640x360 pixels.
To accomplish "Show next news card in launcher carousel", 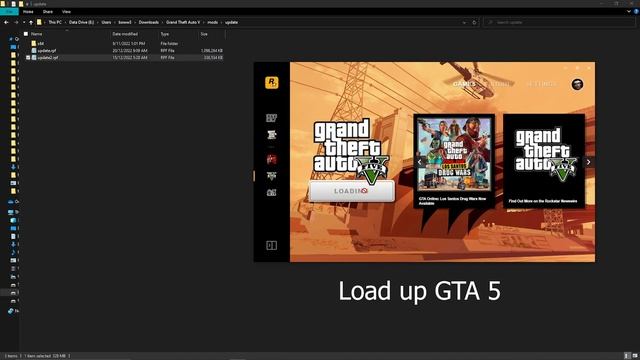I will point(589,162).
